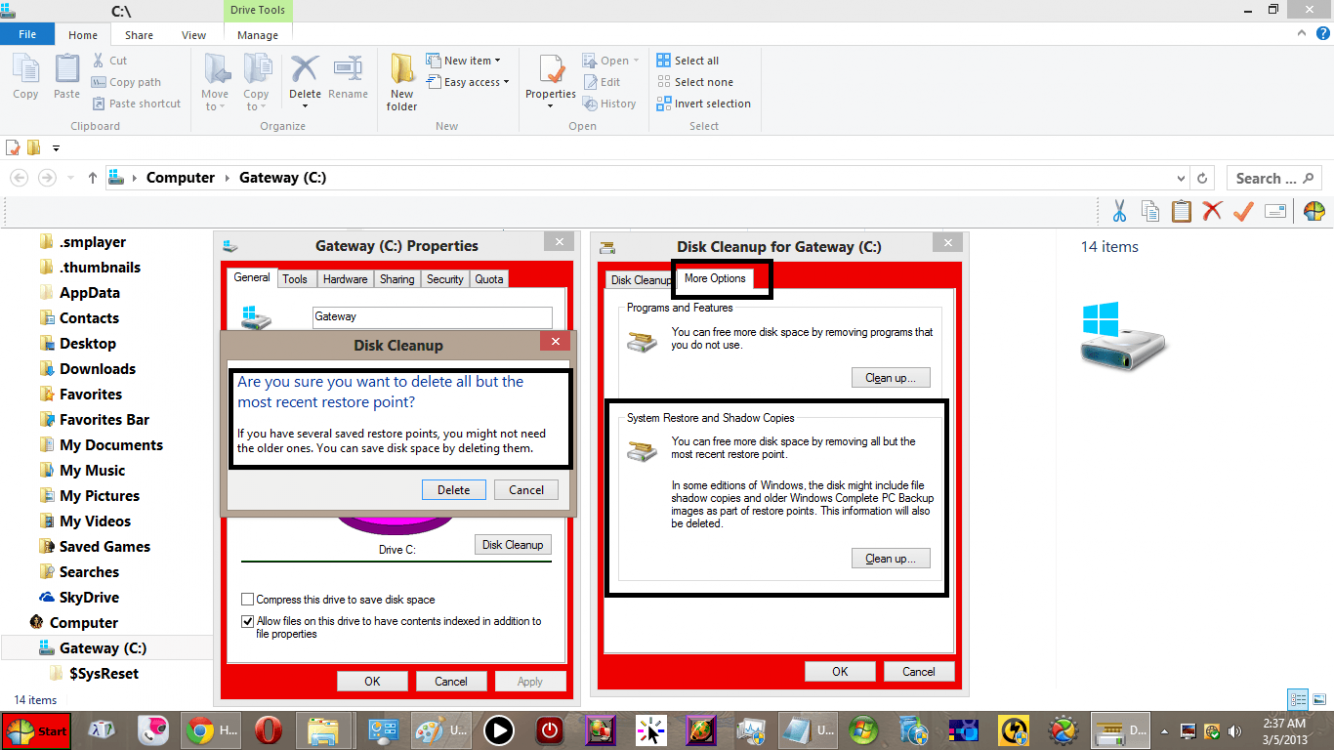Open the Customize Quick Access Toolbar arrow
The height and width of the screenshot is (750, 1334).
56,148
